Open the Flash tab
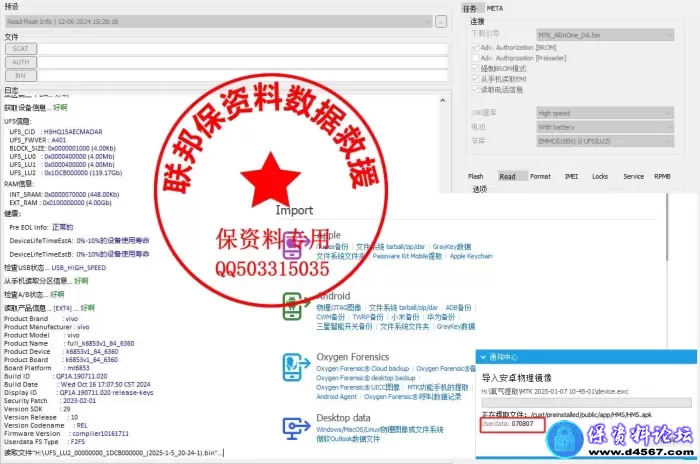 [x=475, y=176]
